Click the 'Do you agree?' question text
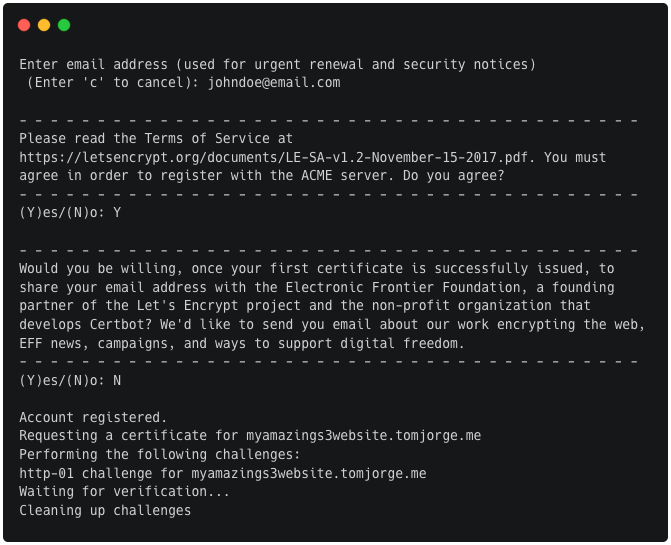Screen dimensions: 671x545 click(454, 176)
